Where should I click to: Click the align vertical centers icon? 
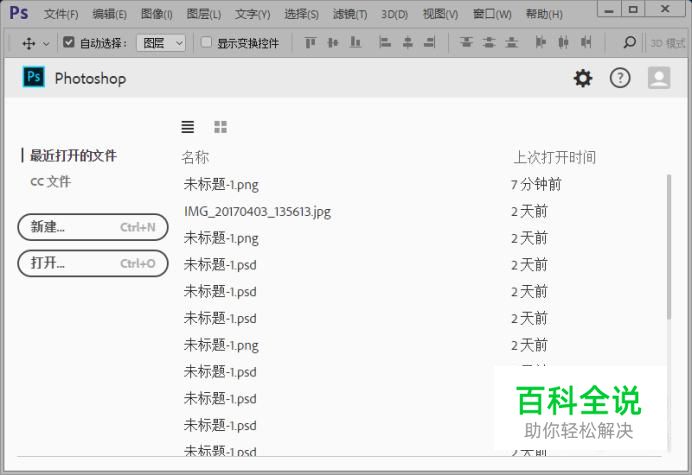point(333,42)
